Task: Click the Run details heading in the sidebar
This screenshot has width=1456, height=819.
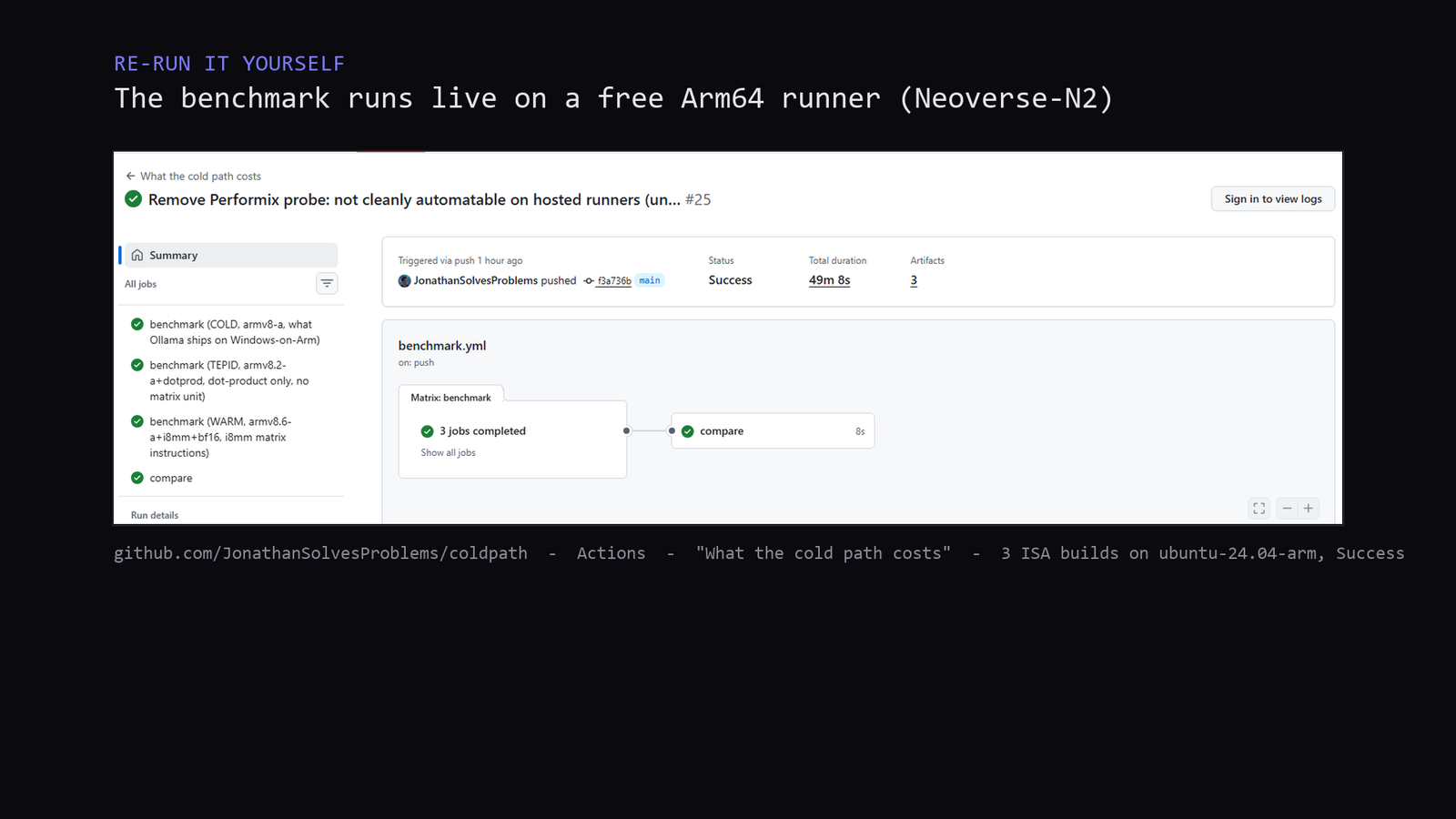Action: tap(155, 515)
